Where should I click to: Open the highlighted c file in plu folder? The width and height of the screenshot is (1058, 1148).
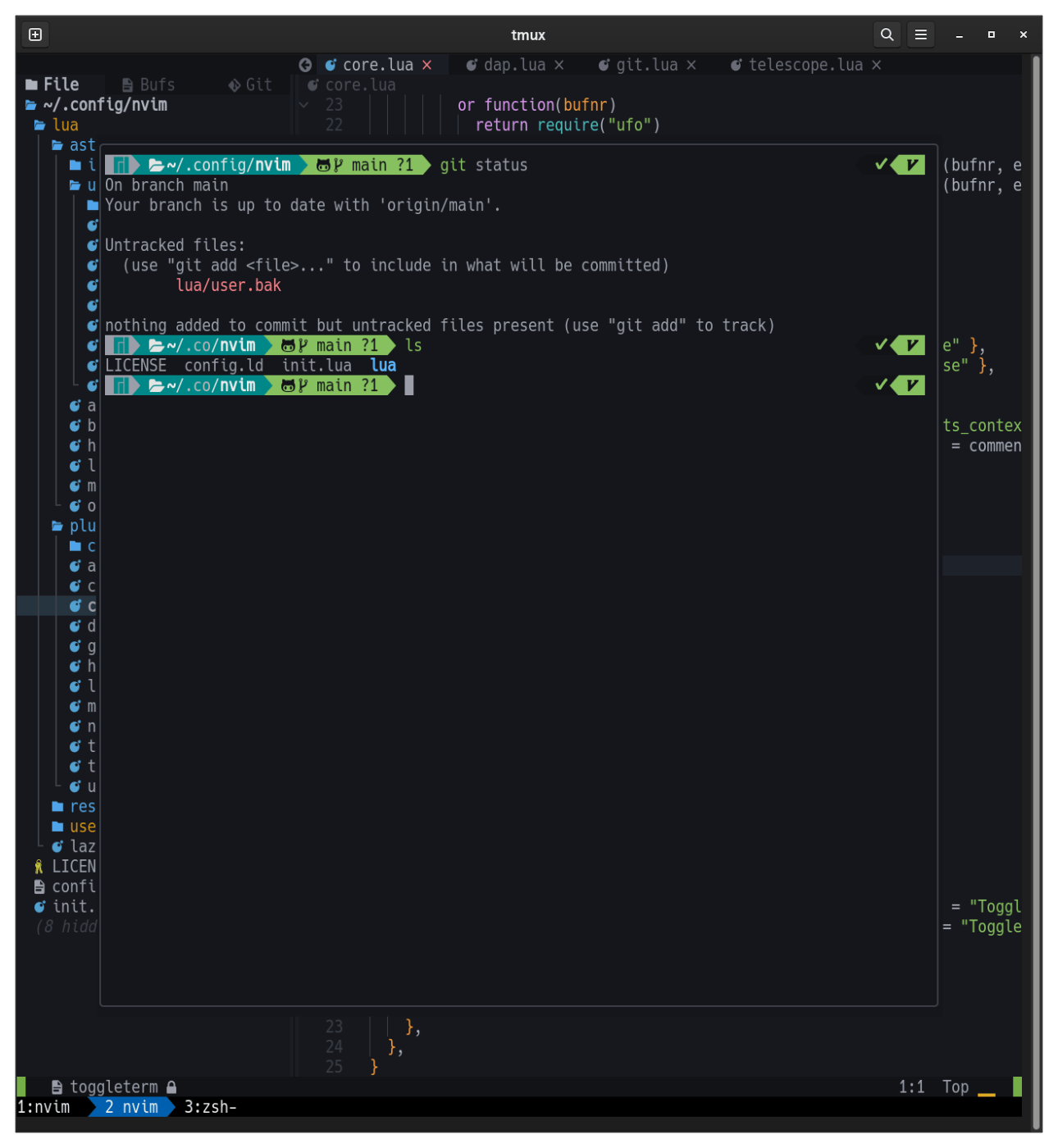[83, 606]
